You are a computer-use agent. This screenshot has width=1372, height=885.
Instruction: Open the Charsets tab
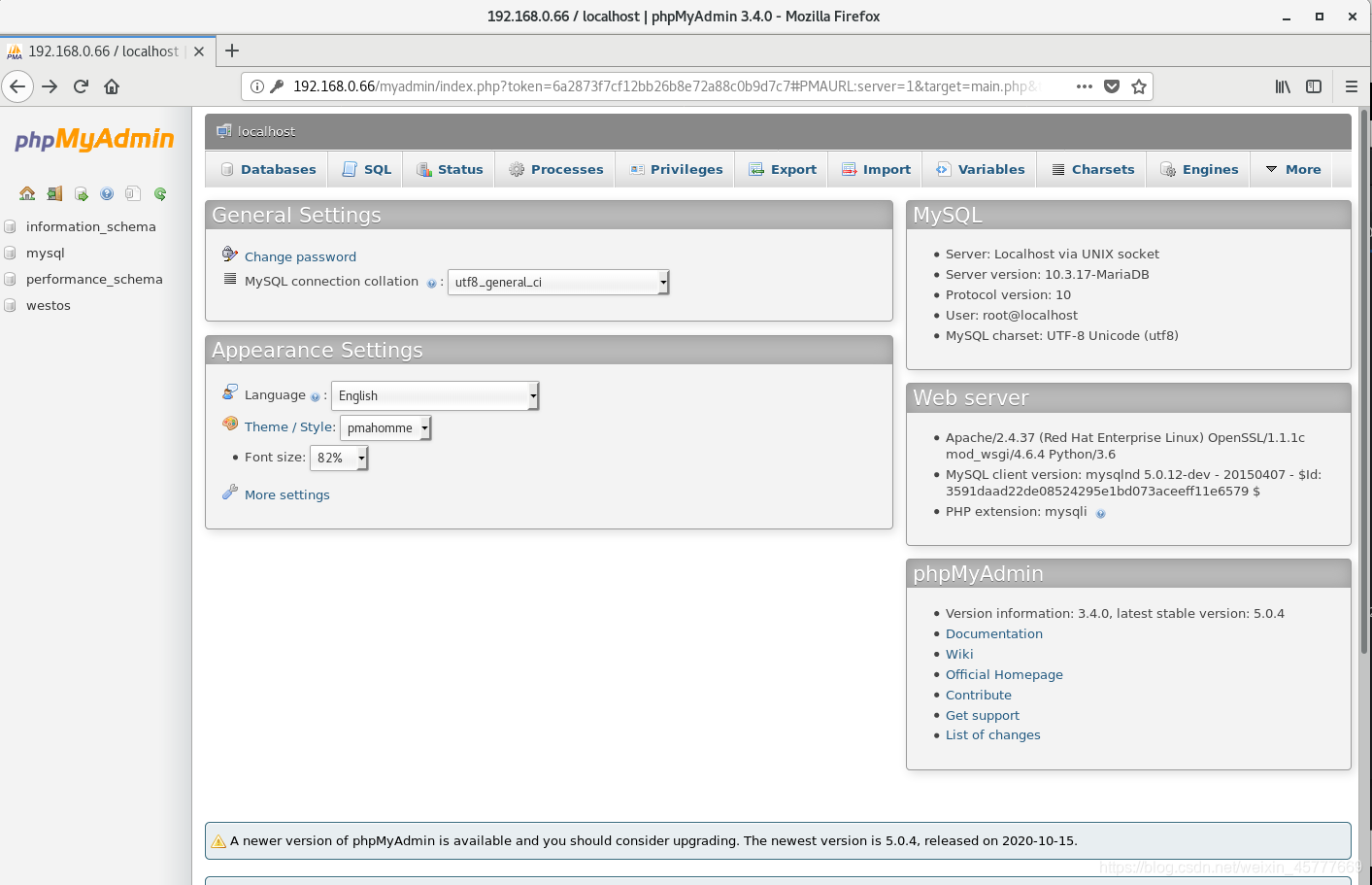1092,169
